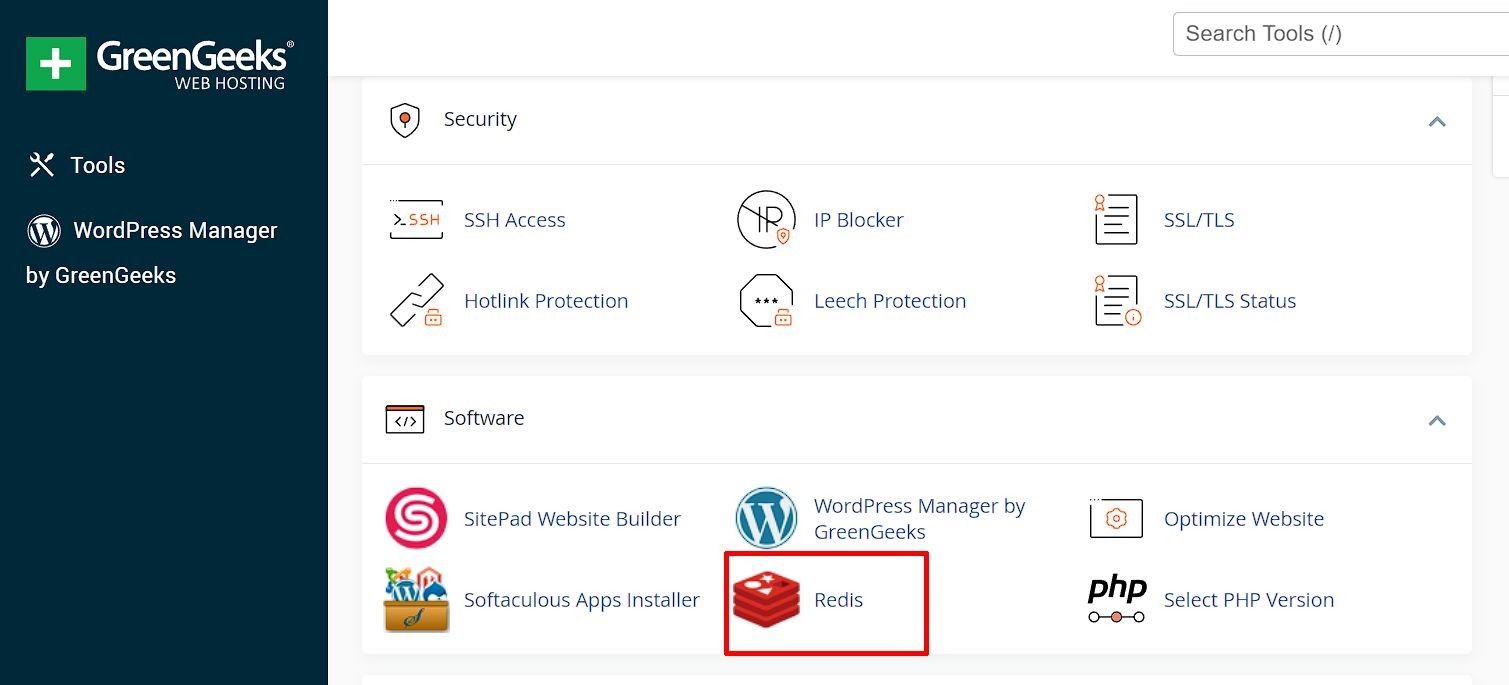Click the SitePad Website Builder icon
Viewport: 1509px width, 685px height.
[x=416, y=518]
